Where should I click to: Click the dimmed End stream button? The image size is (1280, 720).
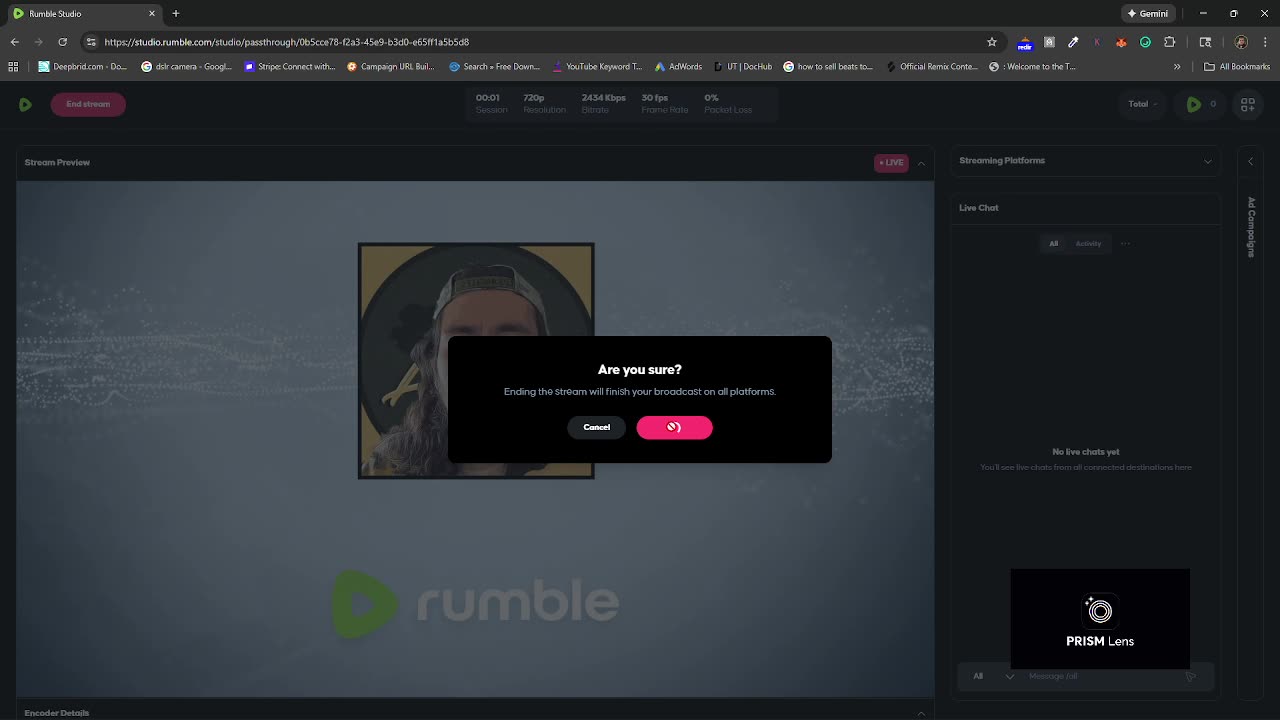pyautogui.click(x=88, y=104)
